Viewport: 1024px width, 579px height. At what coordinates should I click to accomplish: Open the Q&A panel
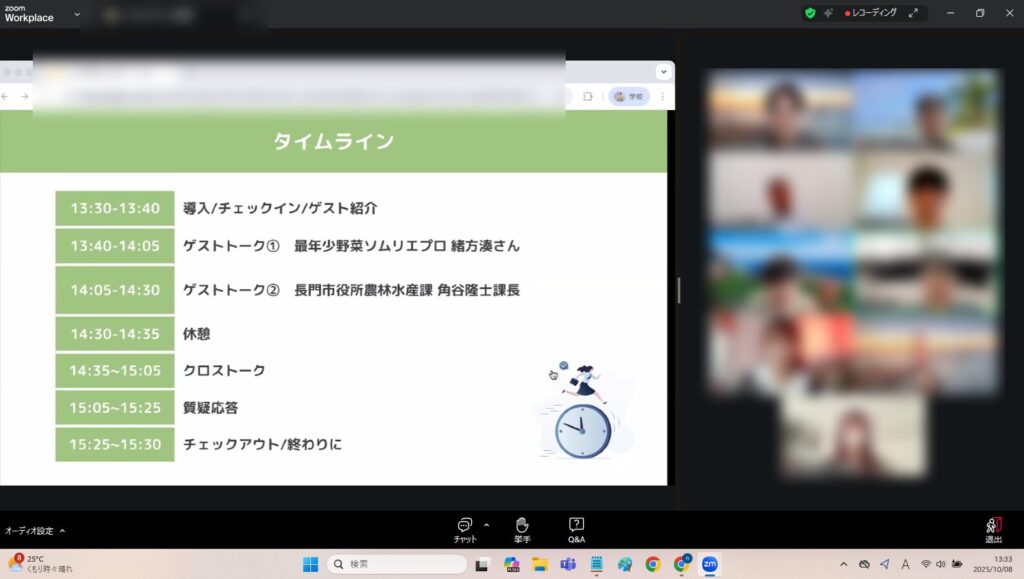tap(576, 529)
